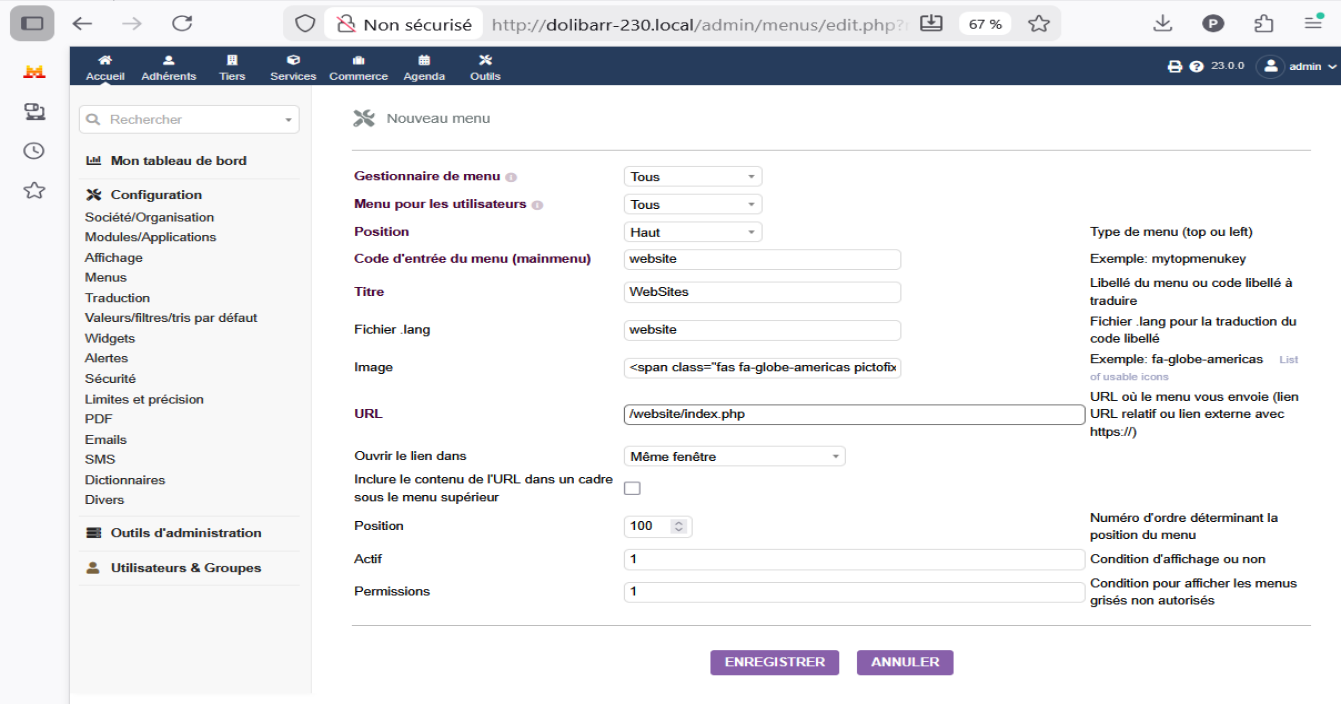Open Valeurs/filtres/tris par défaut link

click(171, 318)
